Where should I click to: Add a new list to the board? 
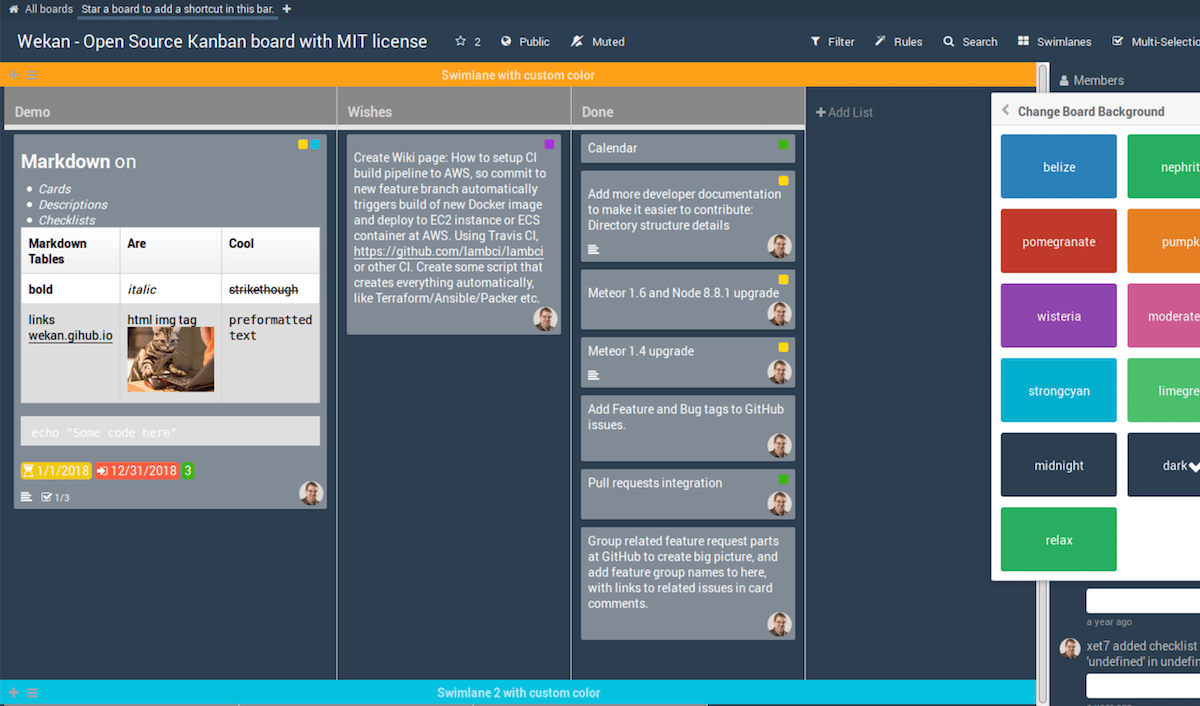click(x=844, y=112)
